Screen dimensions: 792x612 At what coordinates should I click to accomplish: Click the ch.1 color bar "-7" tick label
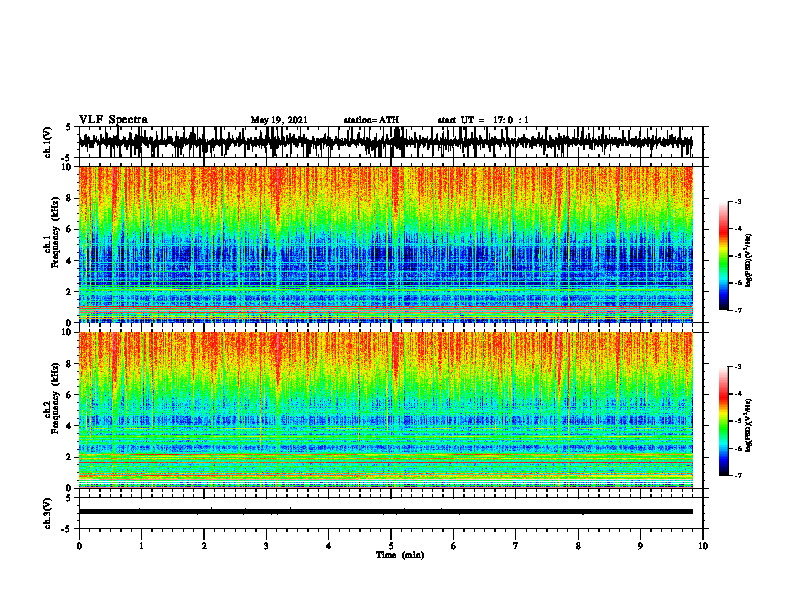738,310
